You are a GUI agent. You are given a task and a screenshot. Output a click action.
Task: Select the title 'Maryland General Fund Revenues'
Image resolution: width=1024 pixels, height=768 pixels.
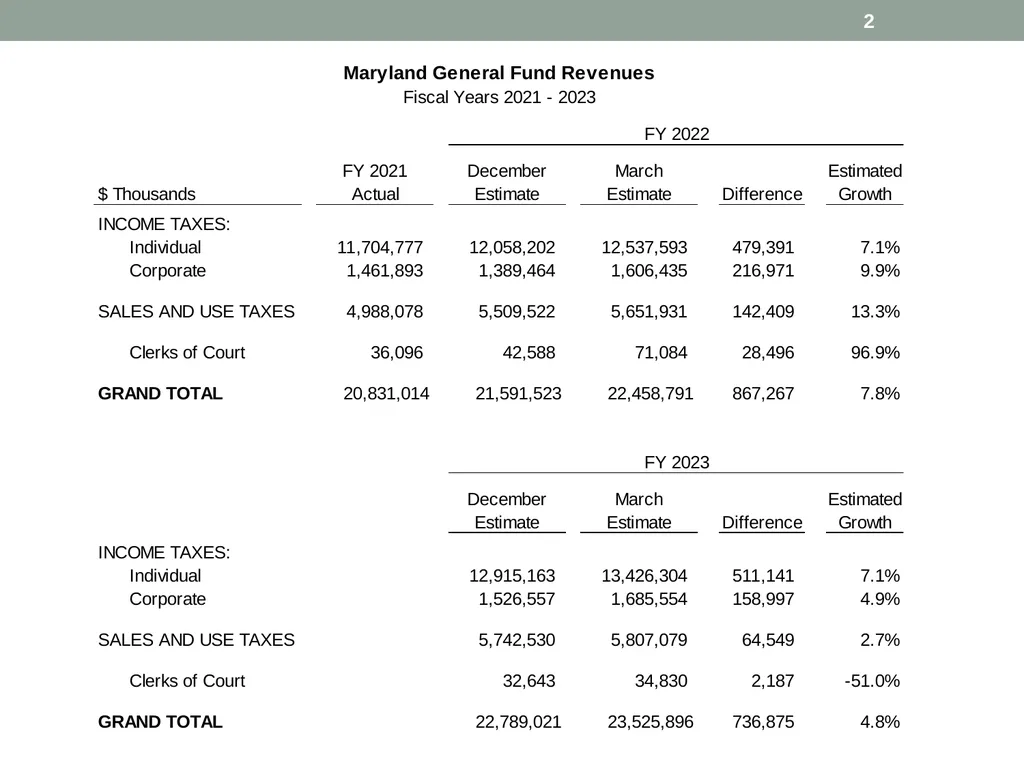499,72
